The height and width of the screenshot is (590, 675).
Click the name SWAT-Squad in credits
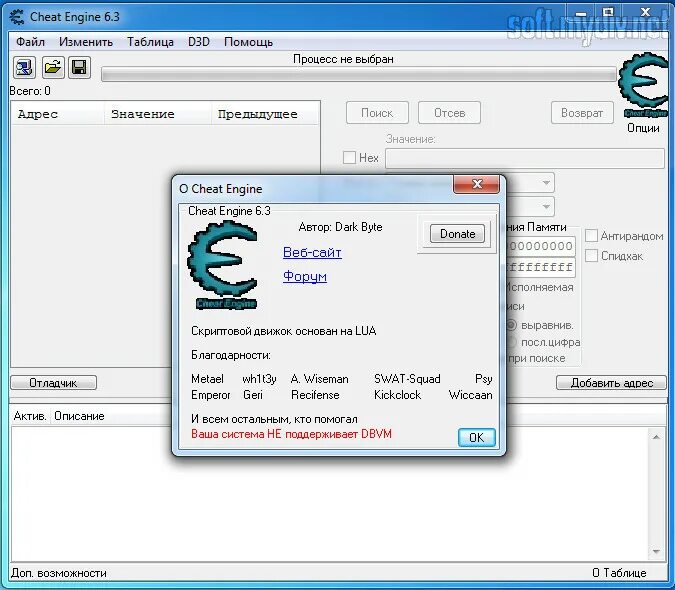point(407,379)
